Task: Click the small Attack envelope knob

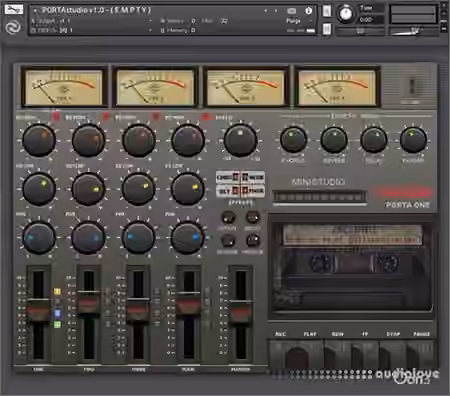Action: tap(228, 218)
